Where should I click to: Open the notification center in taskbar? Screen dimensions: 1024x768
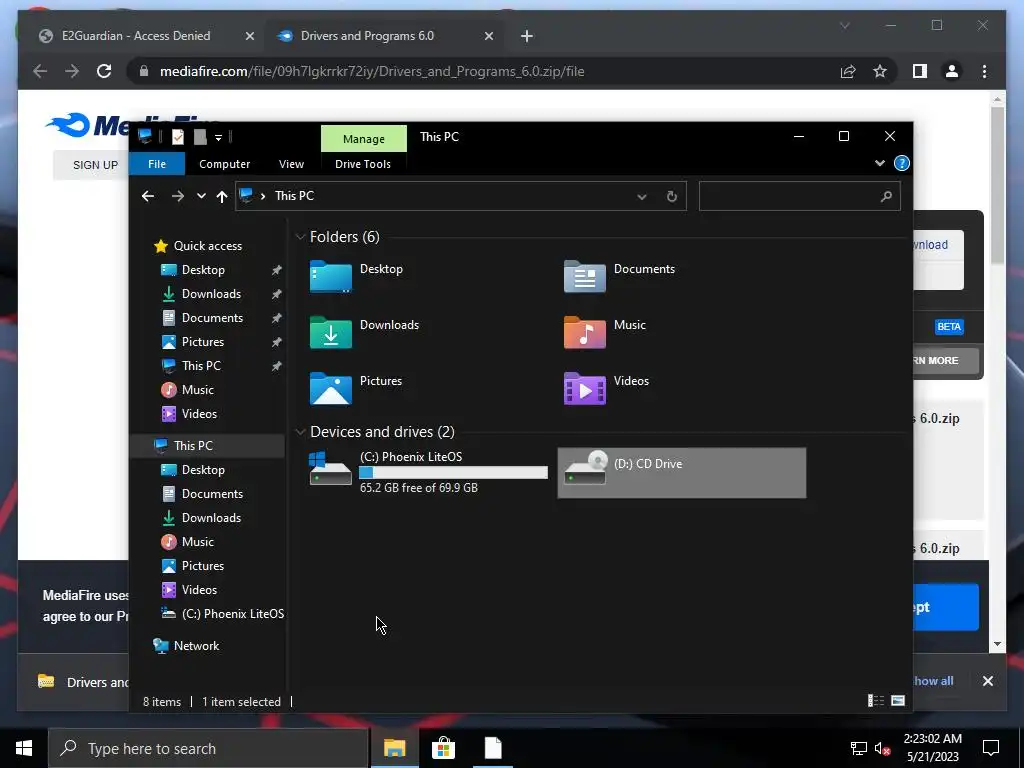point(991,748)
